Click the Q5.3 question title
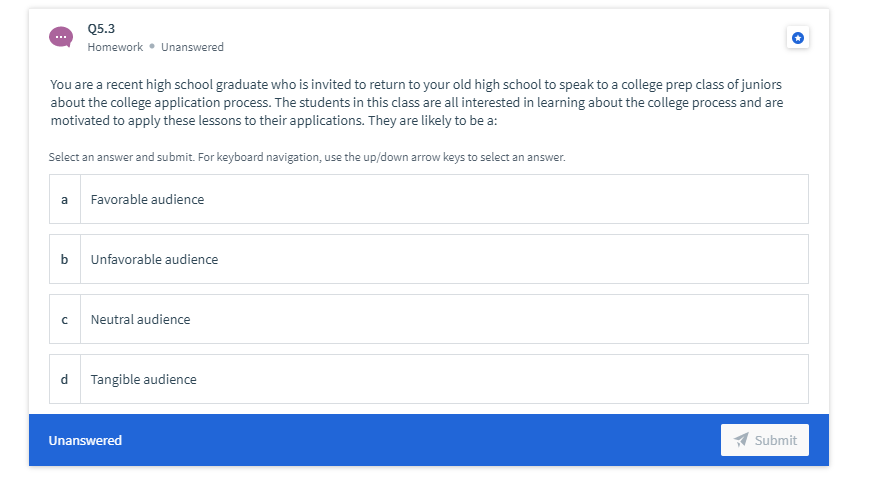The image size is (879, 479). (x=101, y=29)
